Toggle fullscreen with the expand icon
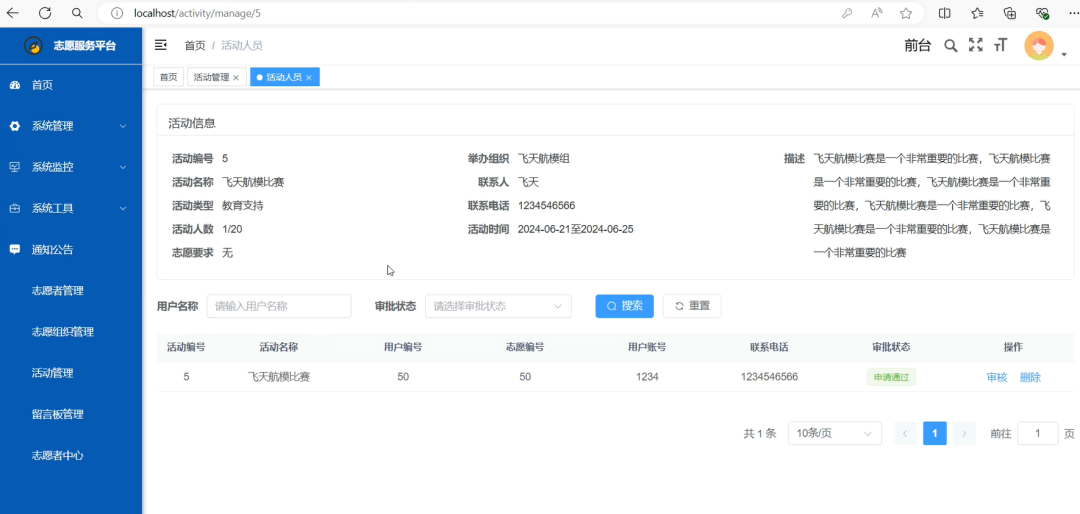This screenshot has width=1080, height=514. click(975, 45)
